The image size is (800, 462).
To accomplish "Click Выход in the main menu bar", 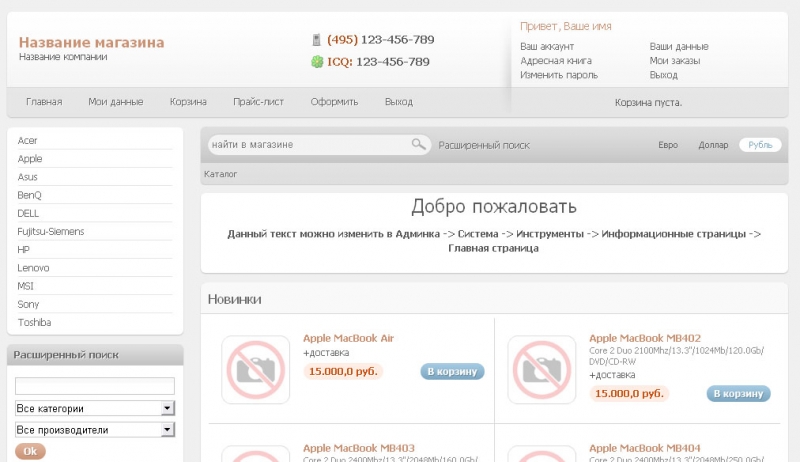I will pyautogui.click(x=398, y=101).
